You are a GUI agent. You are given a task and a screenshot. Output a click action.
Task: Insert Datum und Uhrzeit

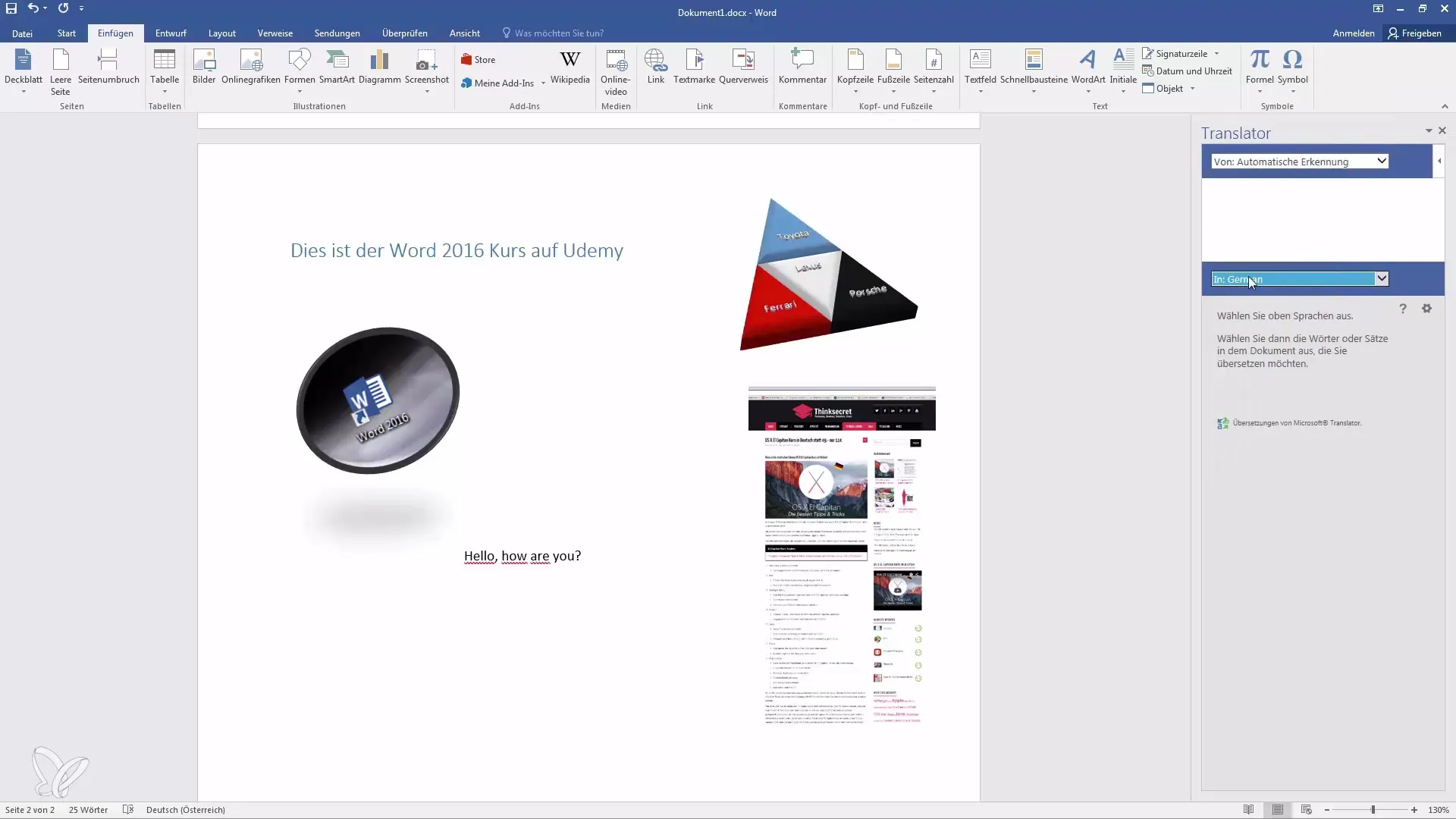coord(1187,71)
